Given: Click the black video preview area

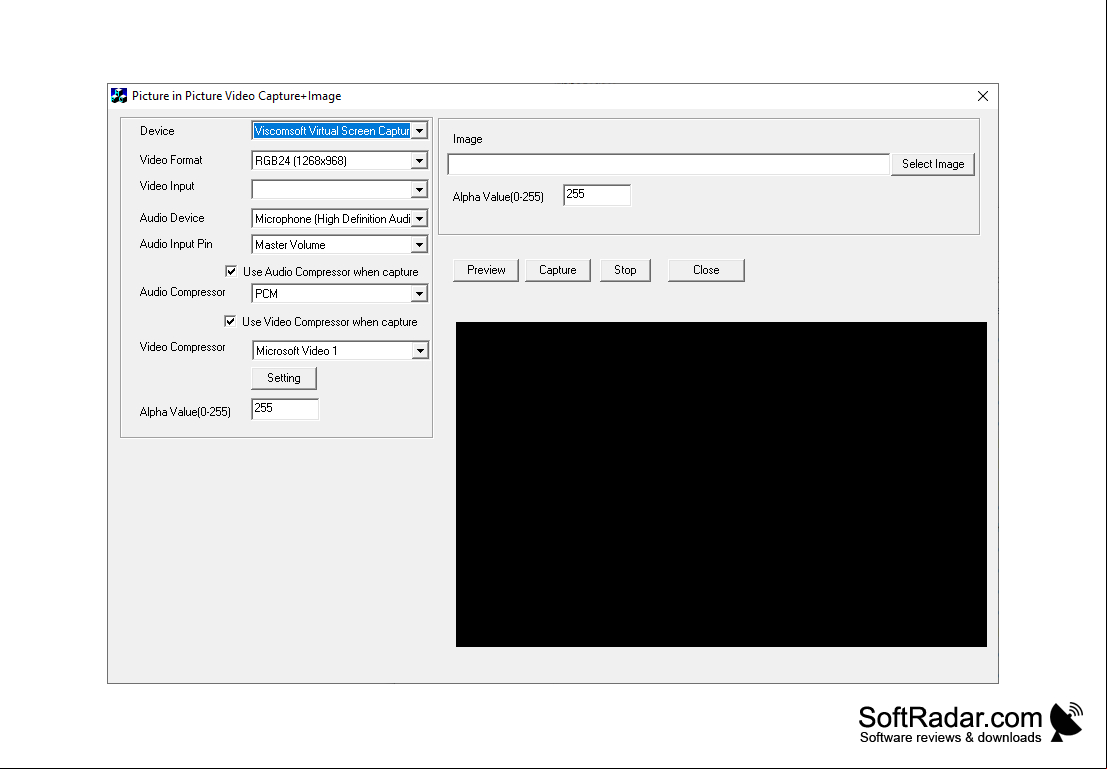Looking at the screenshot, I should pos(721,484).
